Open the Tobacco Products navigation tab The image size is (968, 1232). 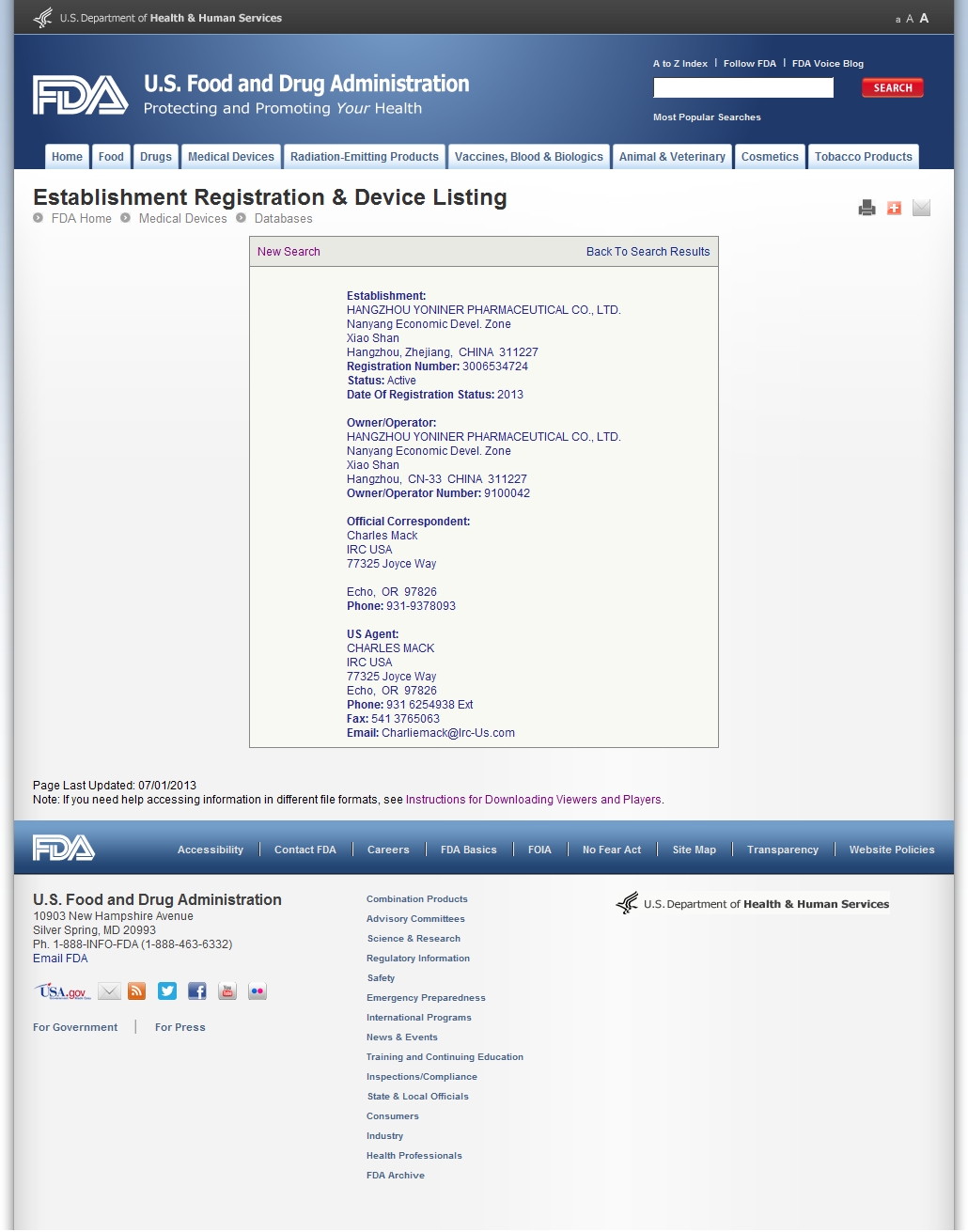tap(863, 157)
